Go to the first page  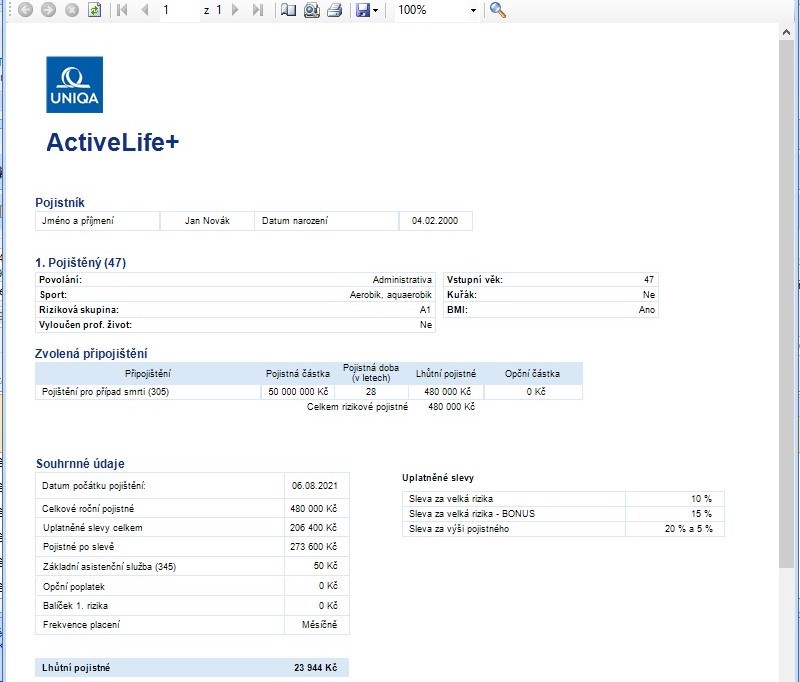click(122, 10)
